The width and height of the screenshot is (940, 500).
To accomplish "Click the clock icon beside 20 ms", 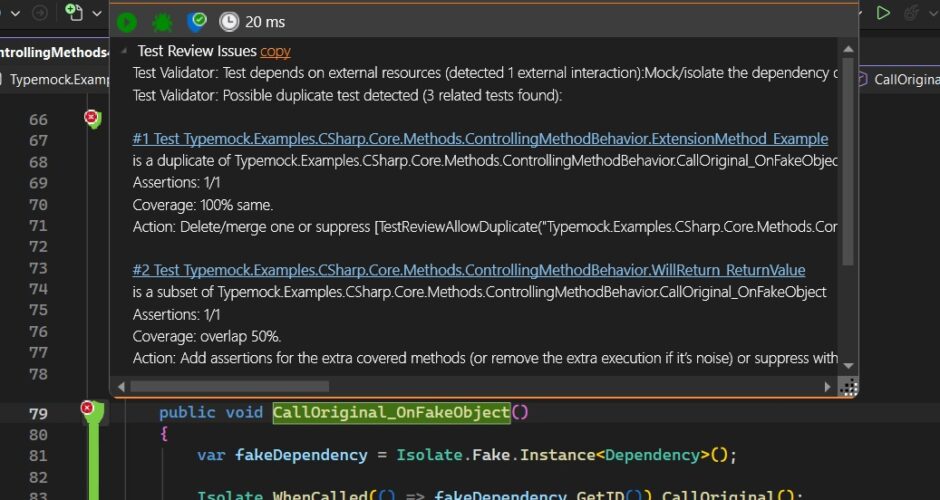I will [x=229, y=22].
